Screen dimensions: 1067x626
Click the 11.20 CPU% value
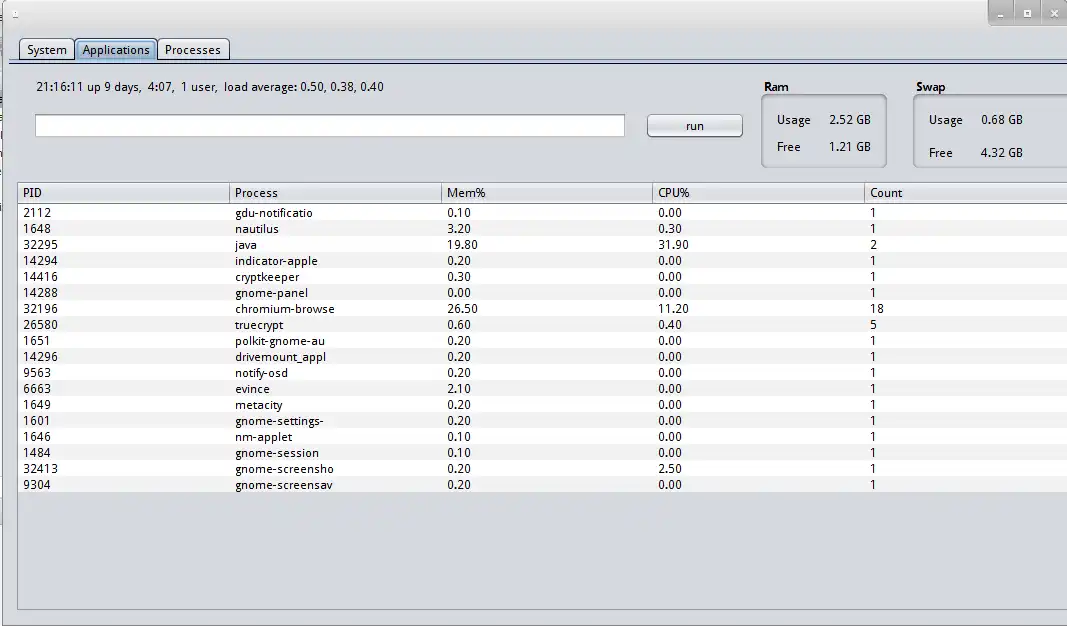pyautogui.click(x=673, y=309)
